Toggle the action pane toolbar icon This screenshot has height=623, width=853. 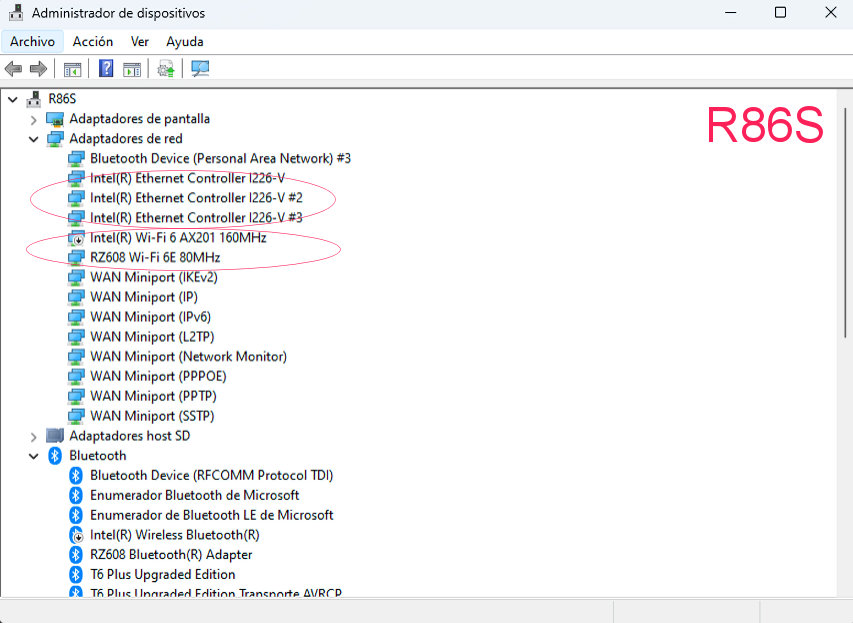132,69
